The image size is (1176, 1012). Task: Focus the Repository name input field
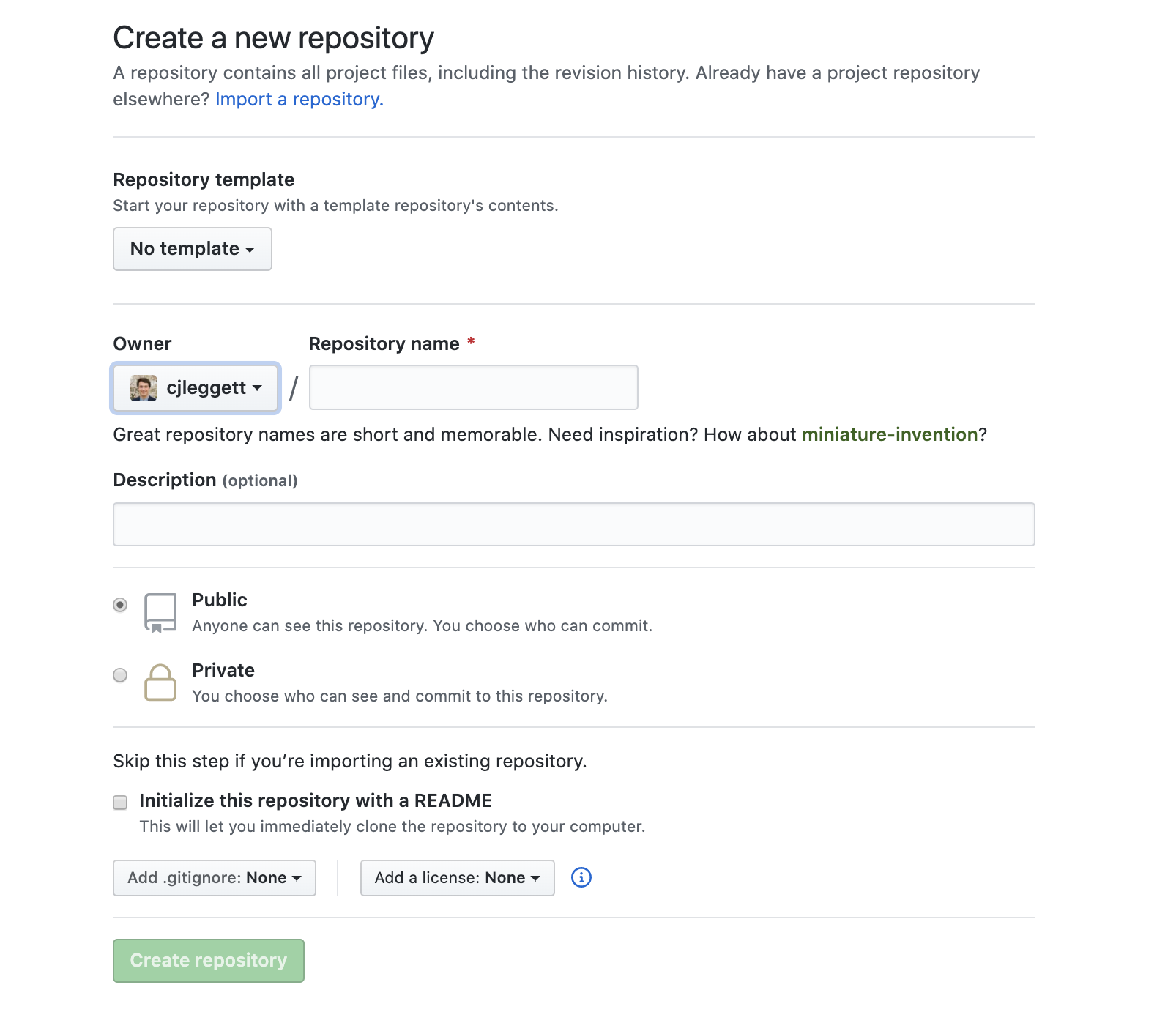click(x=473, y=387)
